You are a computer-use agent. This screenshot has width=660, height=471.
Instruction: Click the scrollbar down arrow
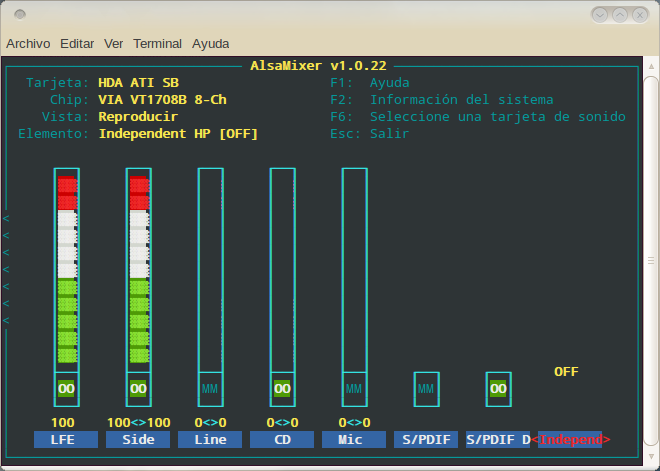point(651,457)
